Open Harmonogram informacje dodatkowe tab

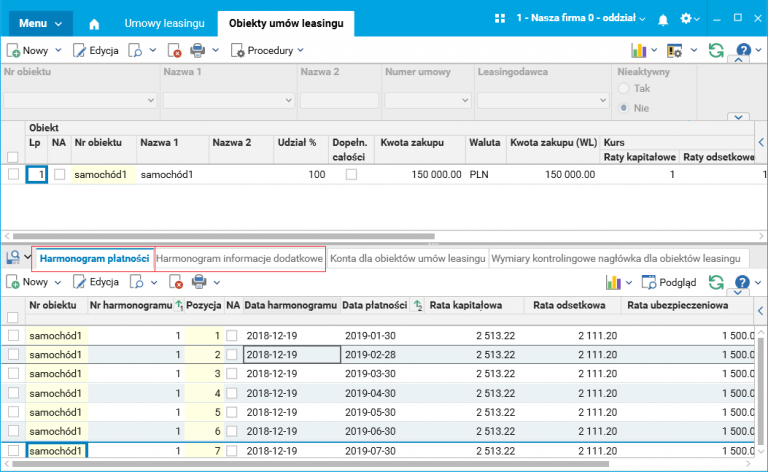coord(240,259)
